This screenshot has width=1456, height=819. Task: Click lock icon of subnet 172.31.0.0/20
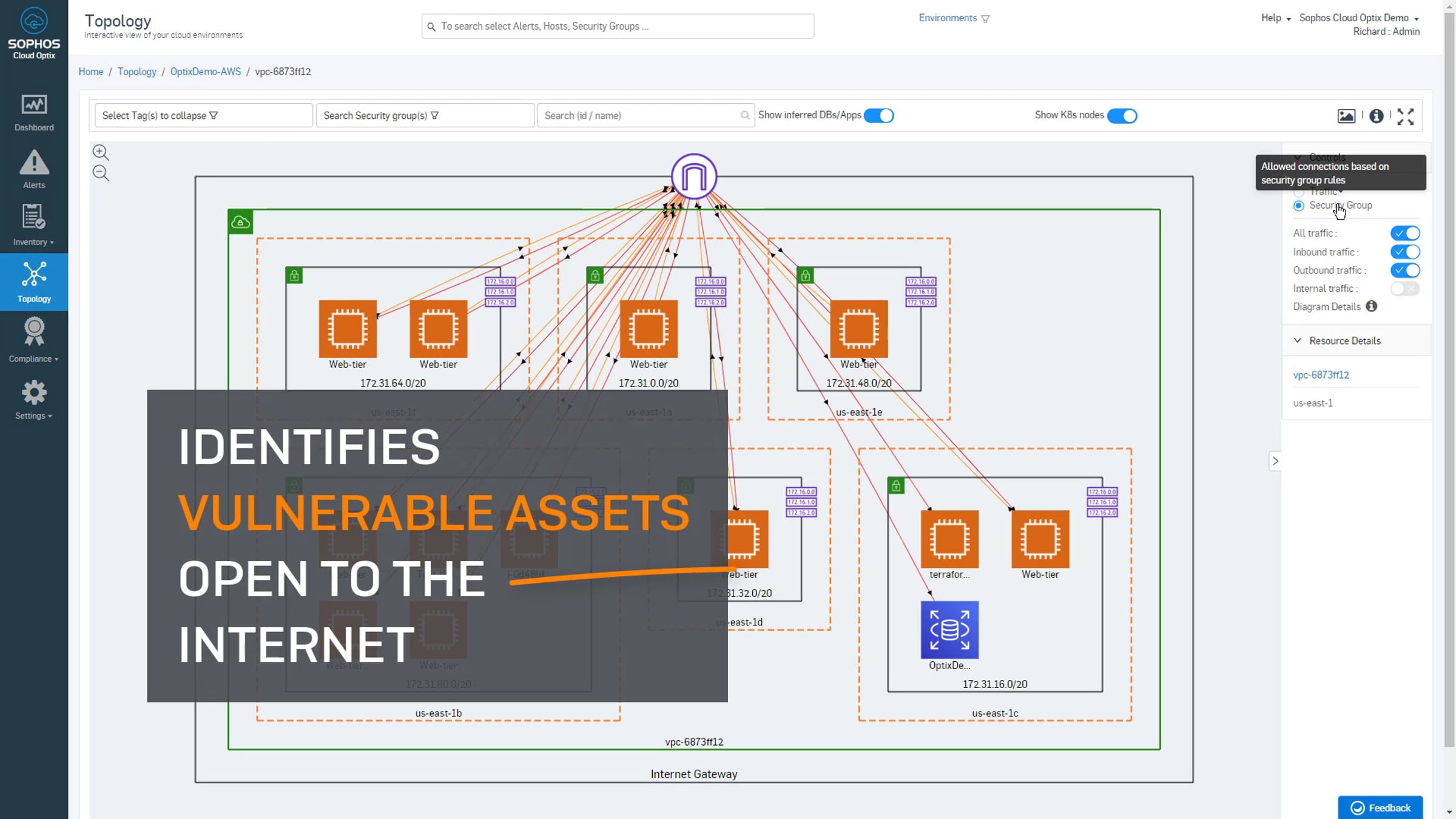pos(595,276)
